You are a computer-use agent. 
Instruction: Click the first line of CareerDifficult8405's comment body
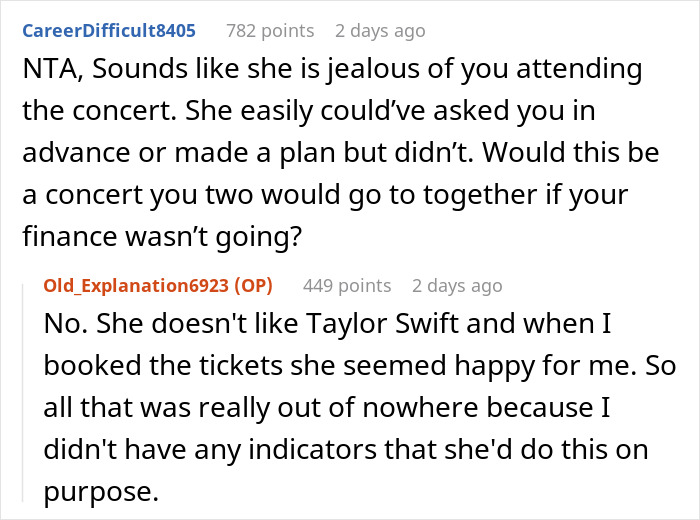(x=330, y=71)
